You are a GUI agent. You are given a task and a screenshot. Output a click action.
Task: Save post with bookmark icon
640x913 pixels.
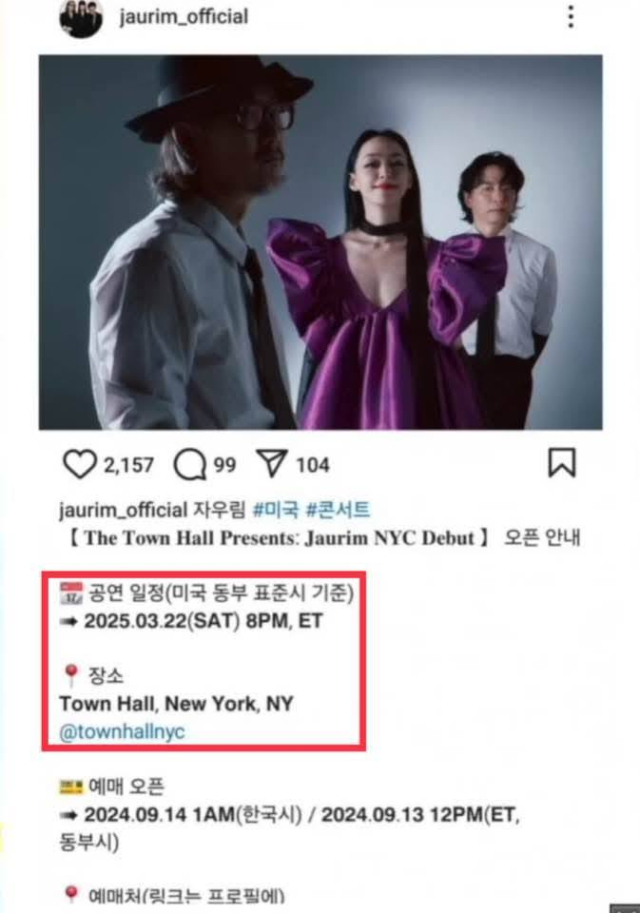click(x=562, y=463)
